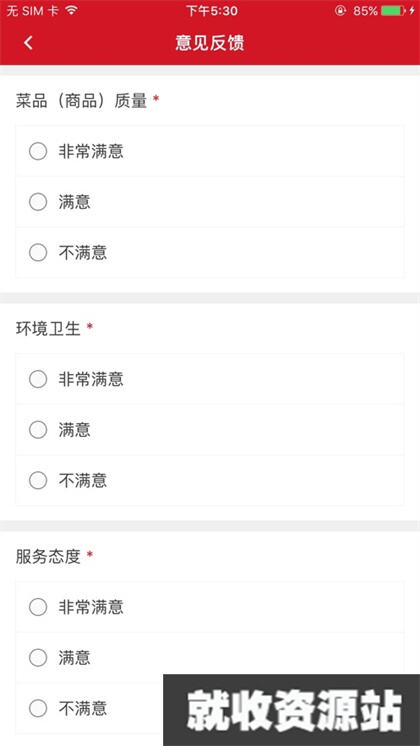420x746 pixels.
Task: Select 非常满意 for 环境卫生
Action: pos(210,379)
